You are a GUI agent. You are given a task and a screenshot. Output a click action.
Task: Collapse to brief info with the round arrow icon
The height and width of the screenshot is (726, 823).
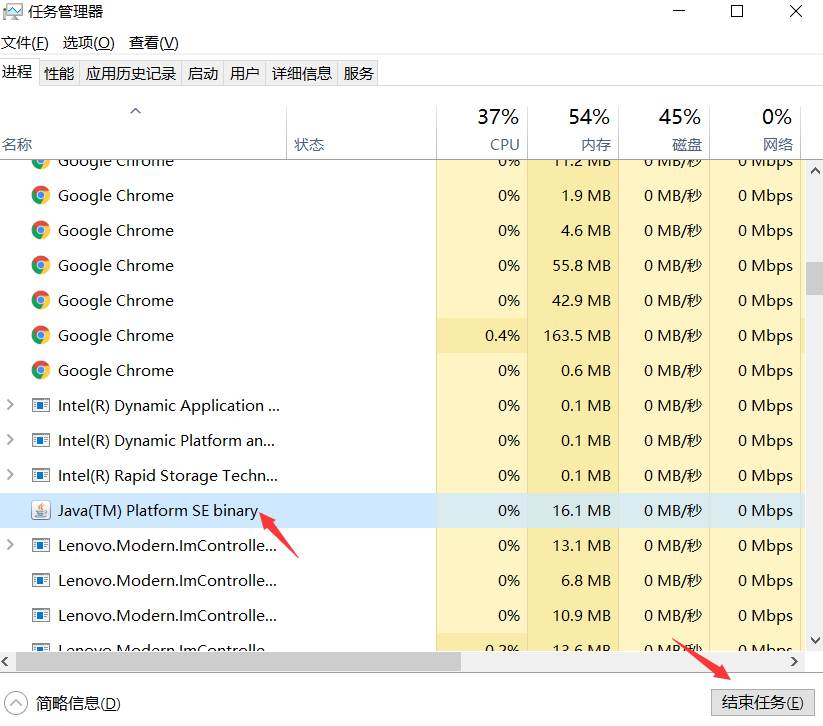point(16,703)
